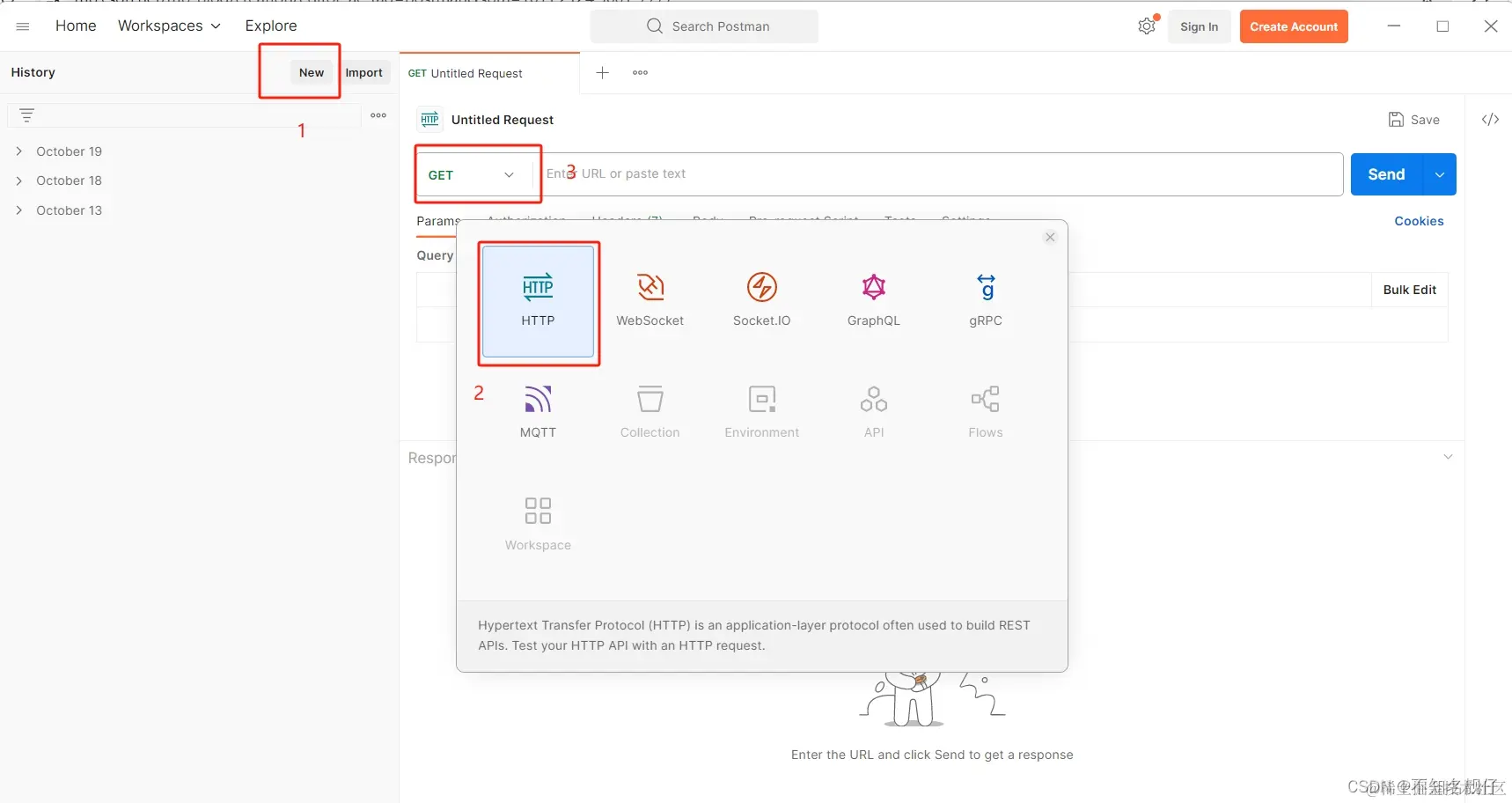Click Create Account button
Screen dimensions: 1512x803
pyautogui.click(x=1294, y=26)
